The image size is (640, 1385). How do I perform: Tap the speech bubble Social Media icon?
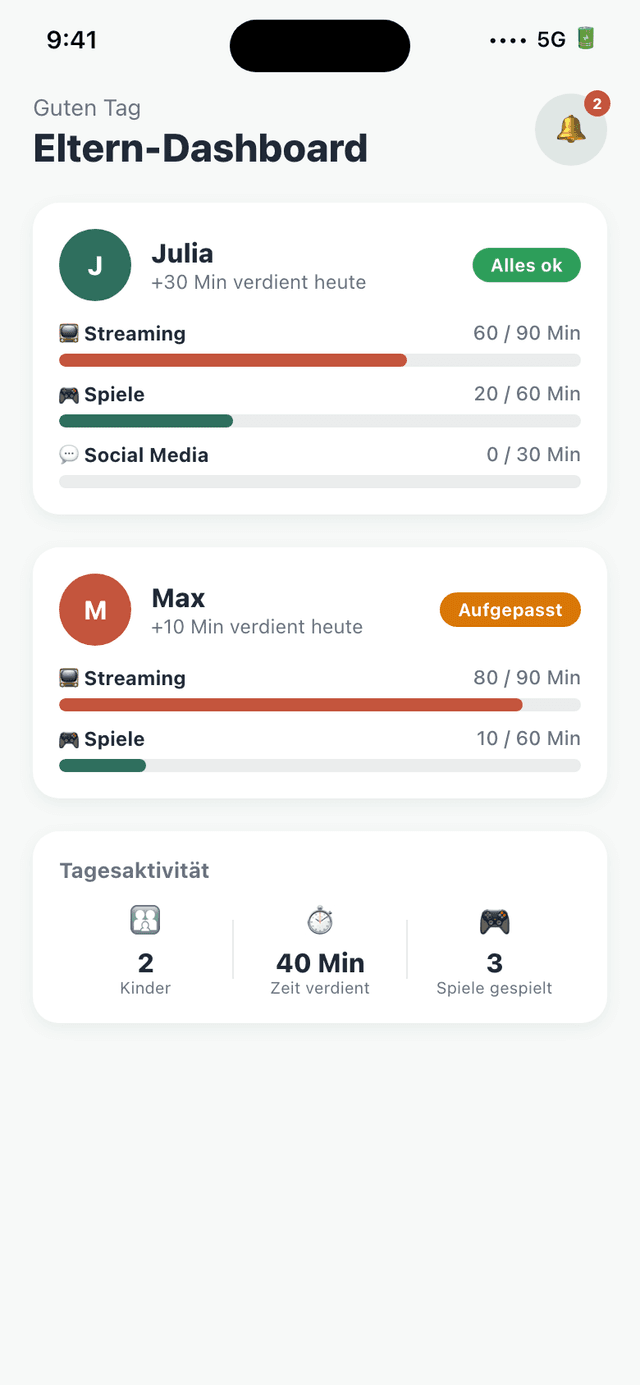click(69, 455)
